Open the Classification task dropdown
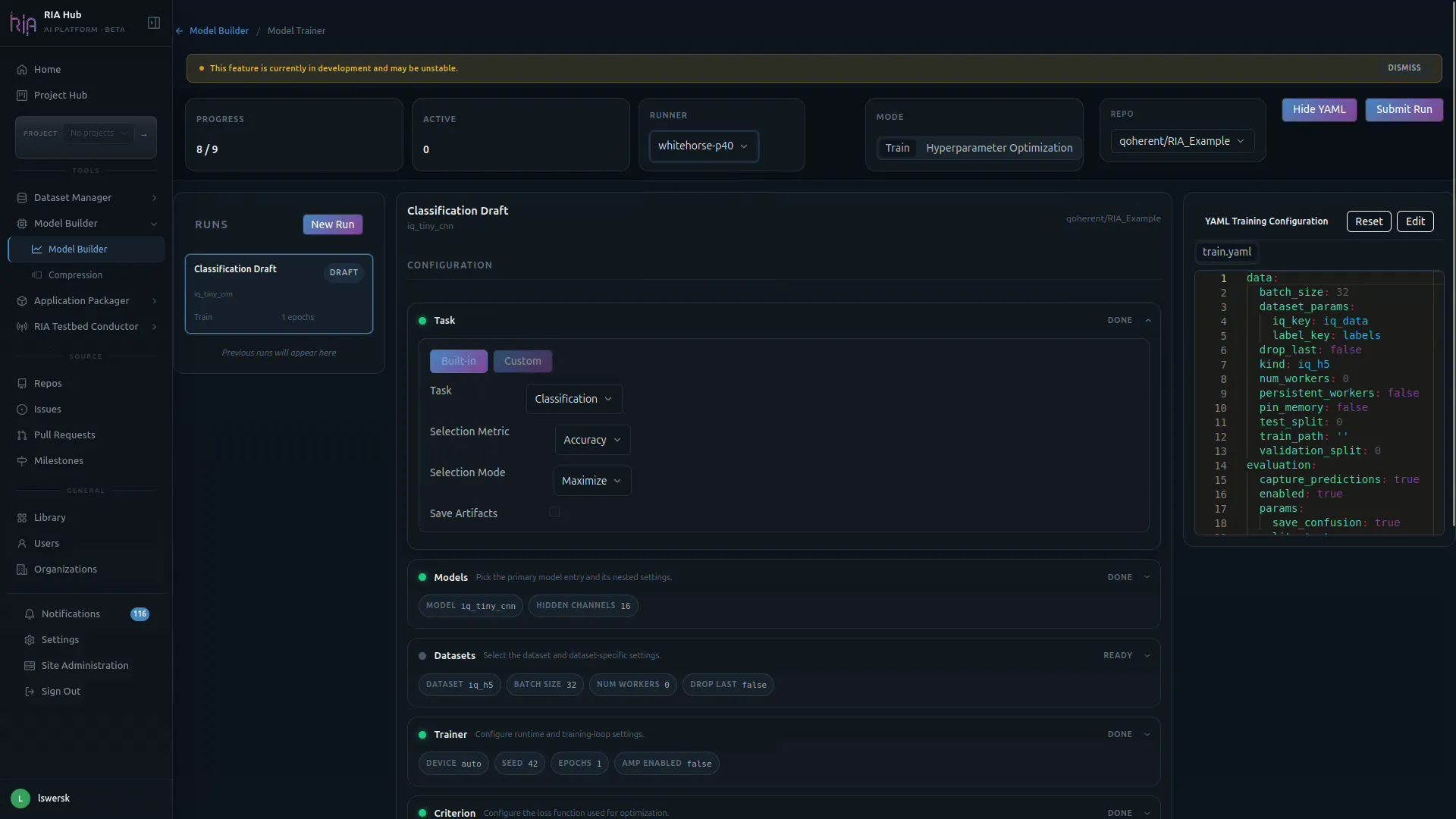 tap(574, 399)
